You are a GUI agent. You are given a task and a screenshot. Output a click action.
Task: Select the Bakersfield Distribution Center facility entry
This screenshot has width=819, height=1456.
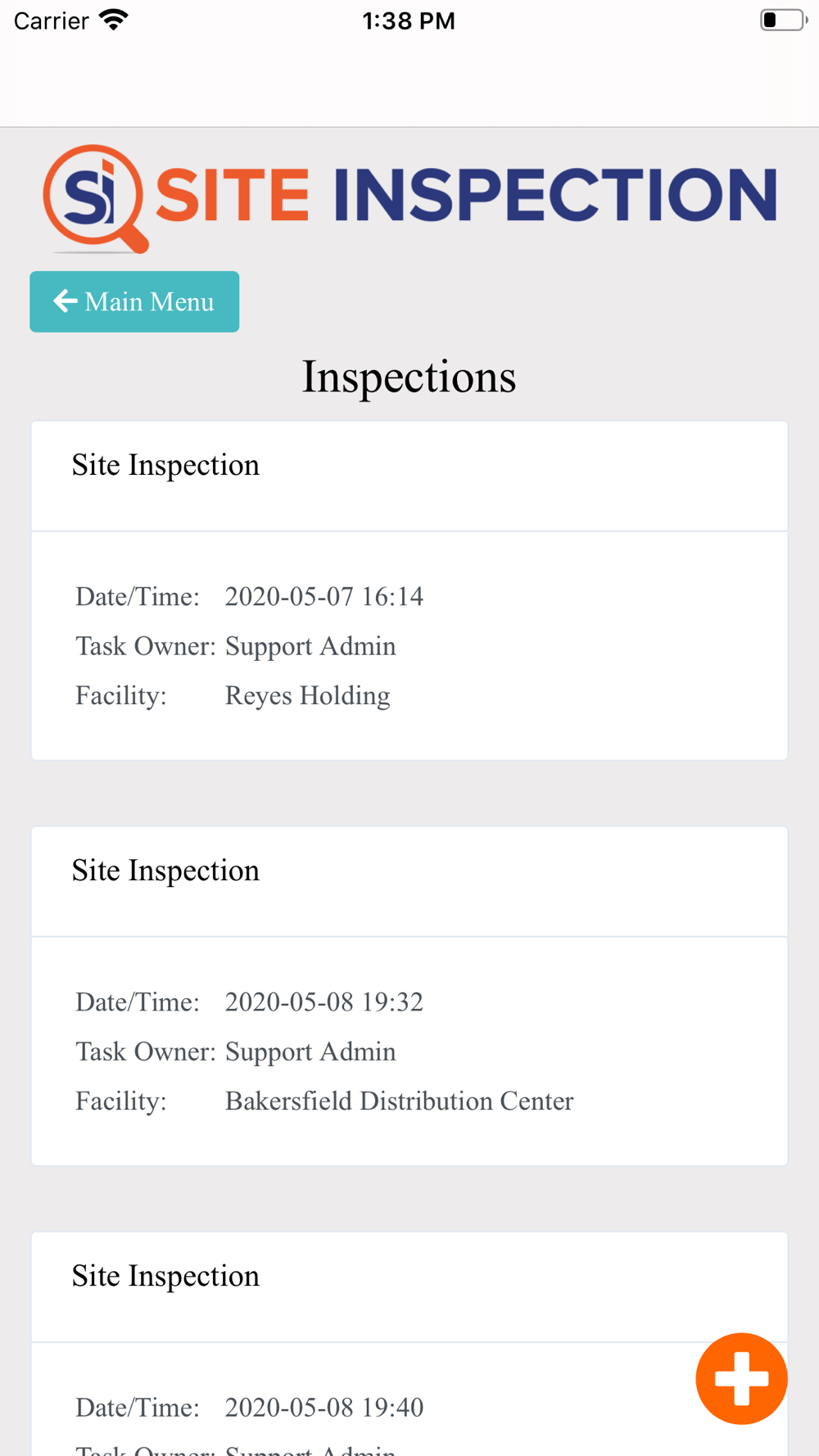point(399,1101)
